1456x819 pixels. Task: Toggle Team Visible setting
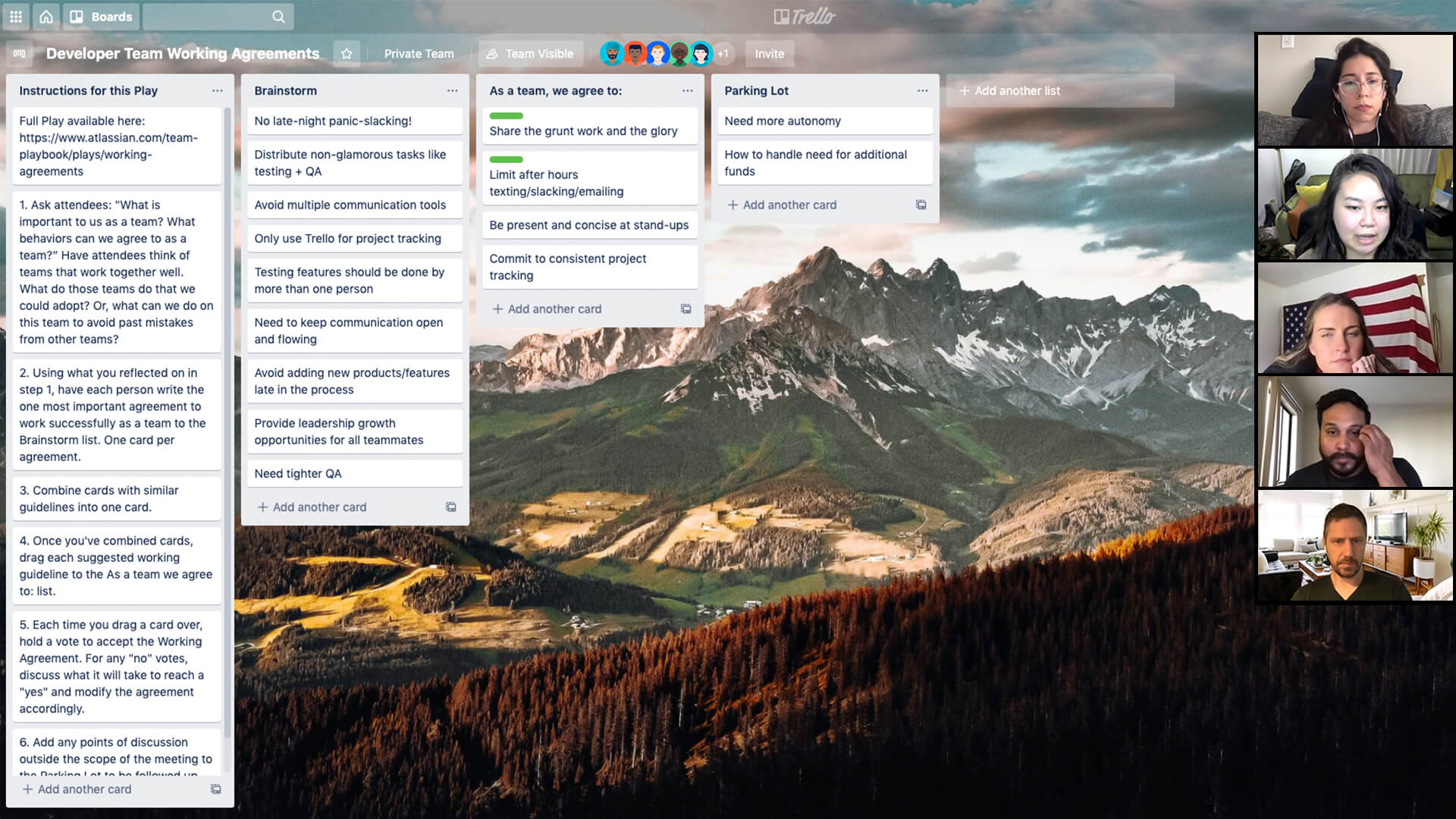pyautogui.click(x=530, y=53)
